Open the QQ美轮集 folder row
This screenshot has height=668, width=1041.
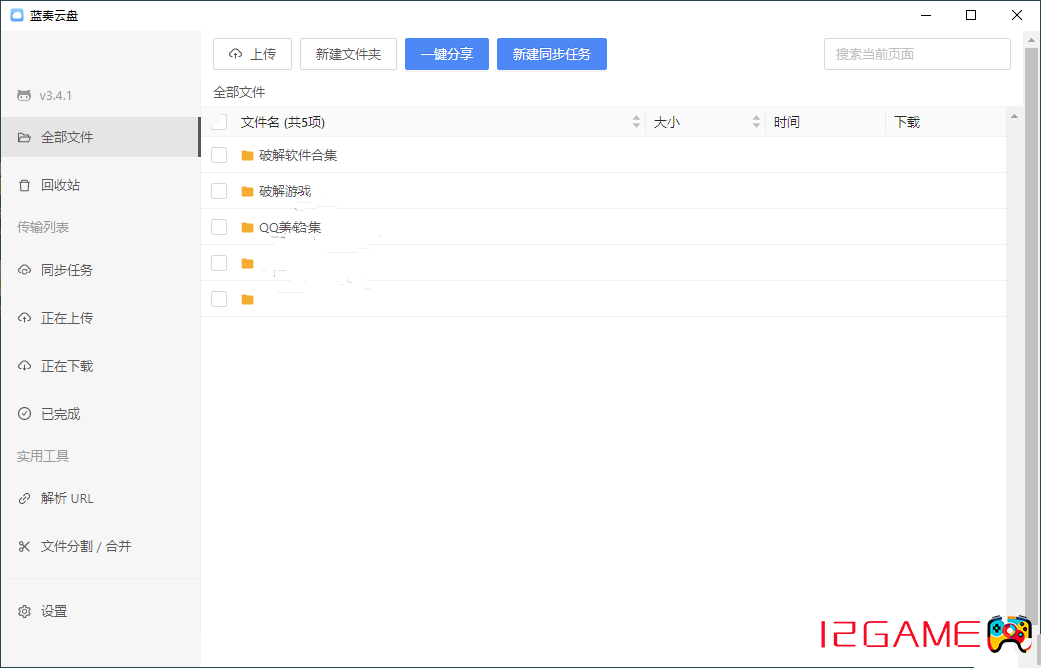290,227
